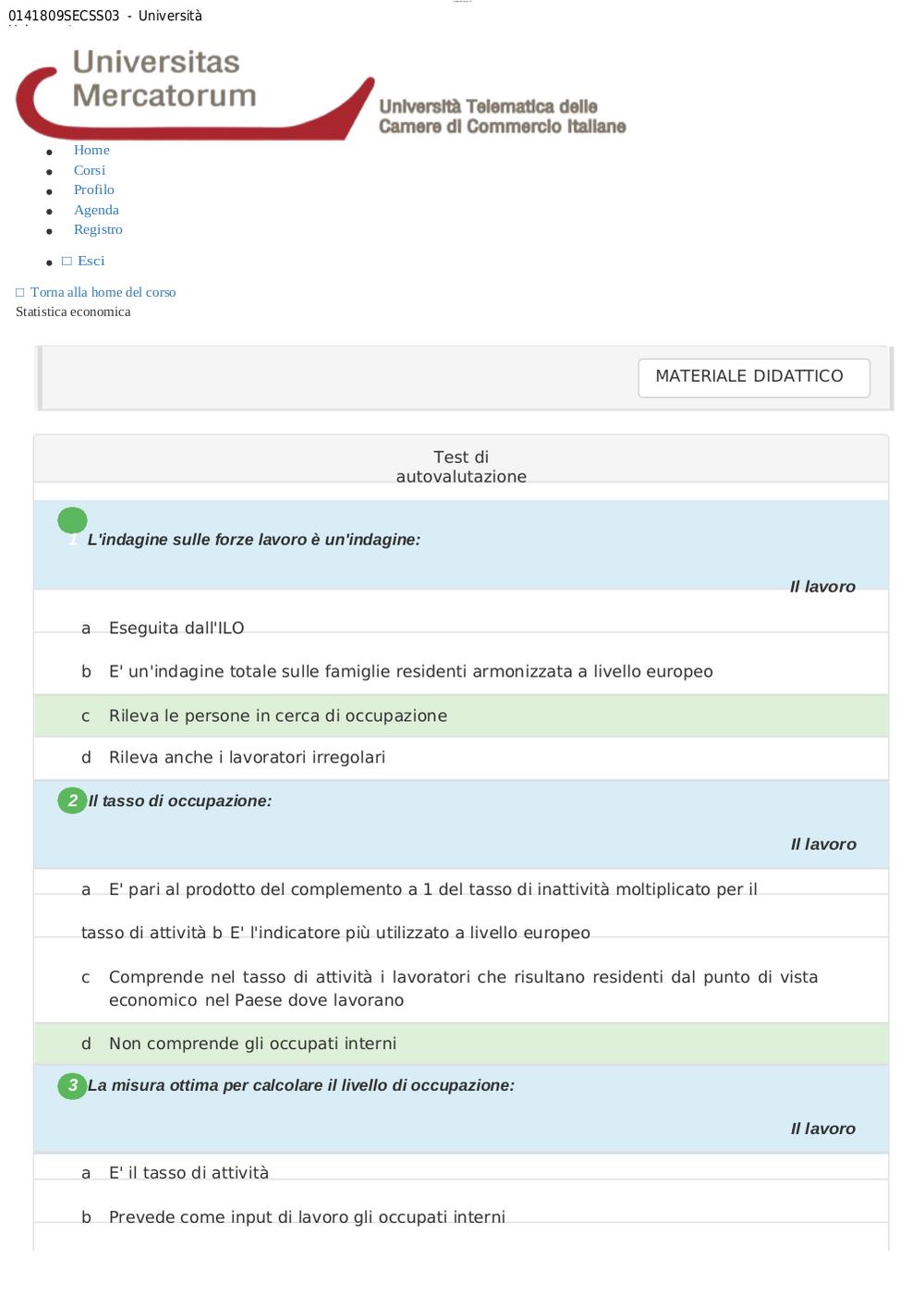Pick answer b: Prevede come input di lavoro
Viewport: 924px width, 1307px height.
click(461, 1217)
